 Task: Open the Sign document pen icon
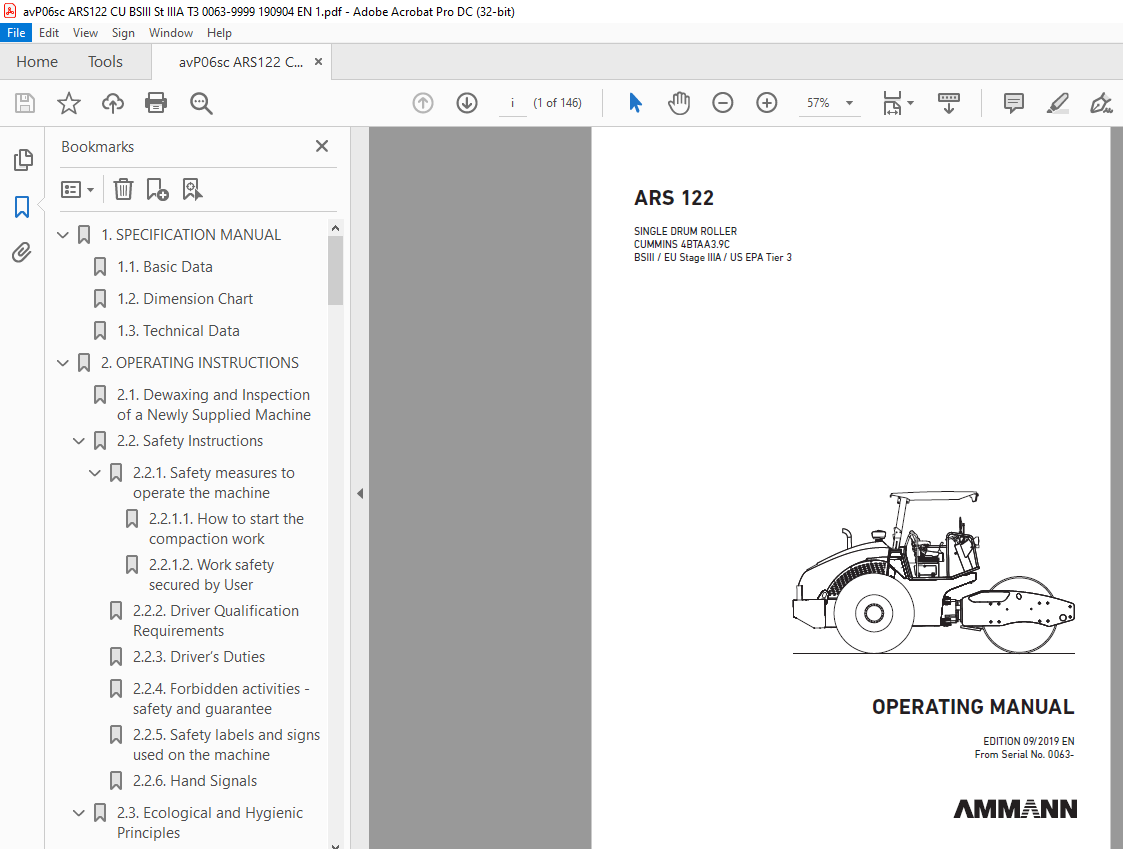click(x=1101, y=103)
